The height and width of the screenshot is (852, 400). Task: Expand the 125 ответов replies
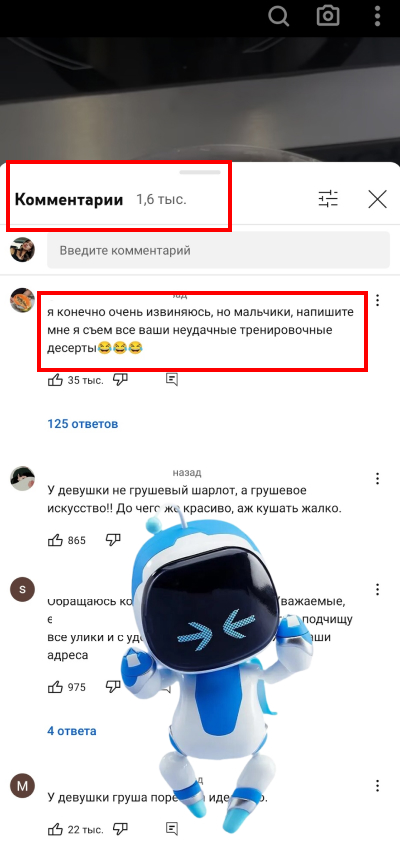(83, 423)
